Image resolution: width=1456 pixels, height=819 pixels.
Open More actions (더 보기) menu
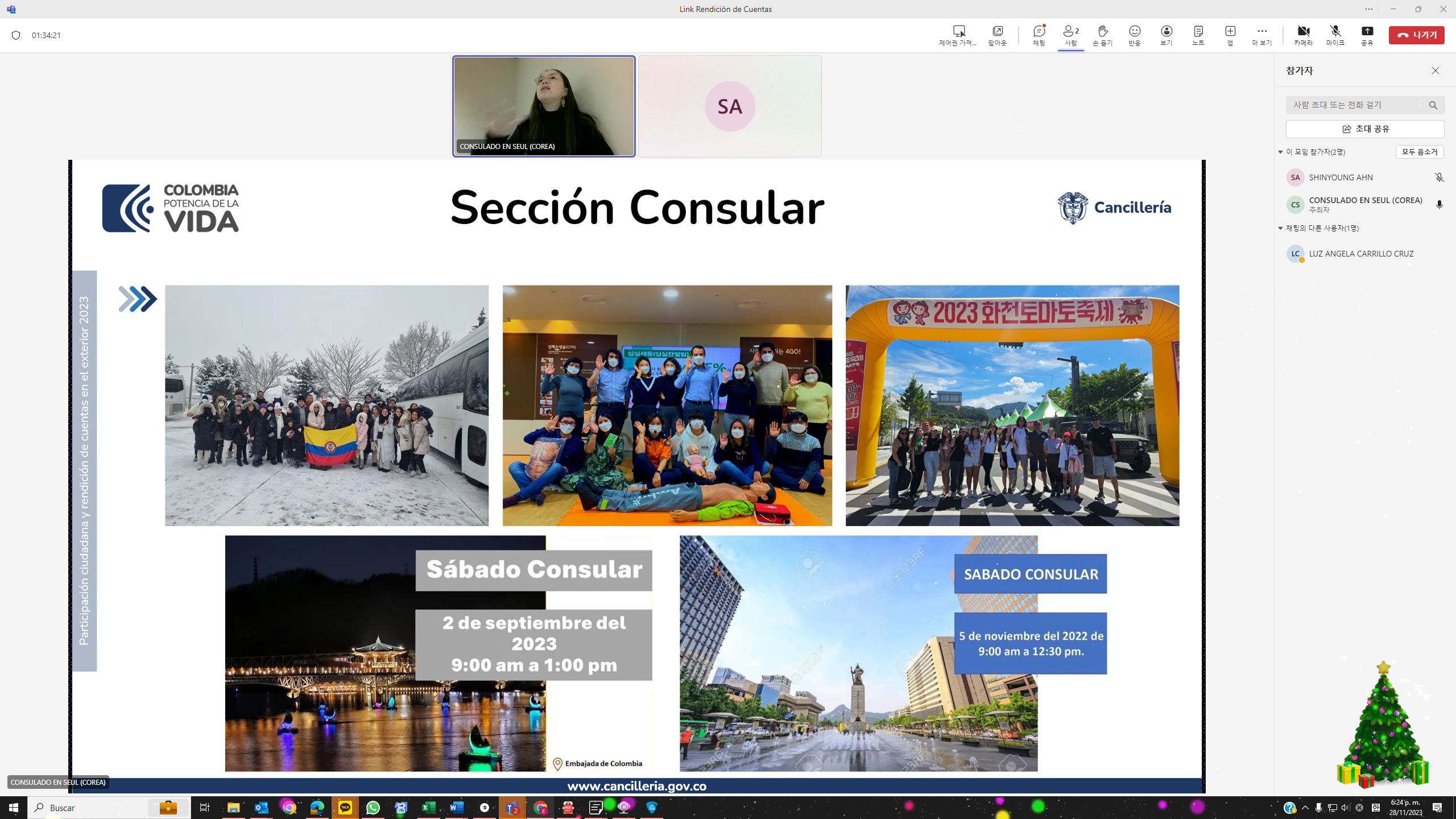point(1262,35)
